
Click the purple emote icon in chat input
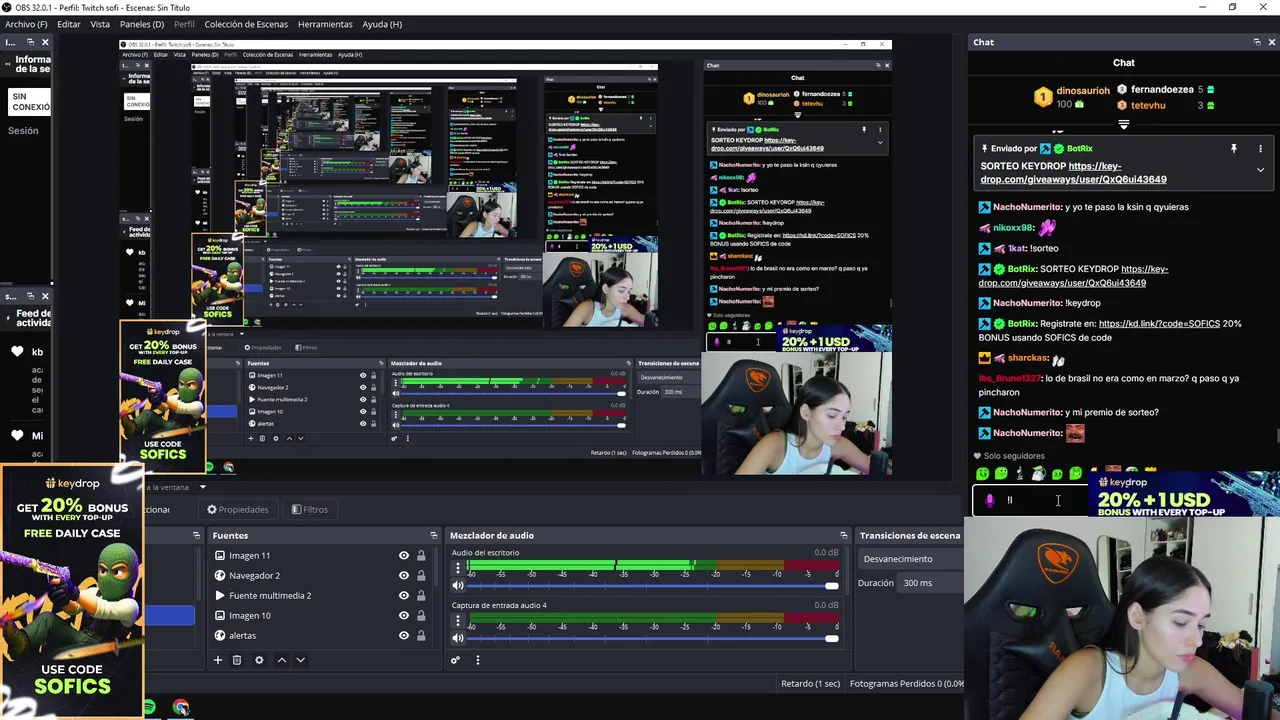tap(990, 500)
